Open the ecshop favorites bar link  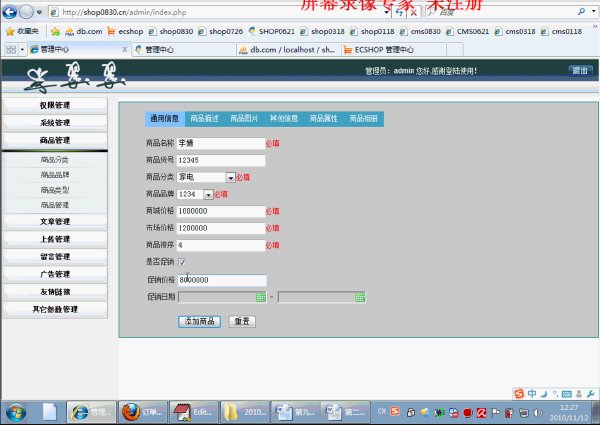pos(126,31)
